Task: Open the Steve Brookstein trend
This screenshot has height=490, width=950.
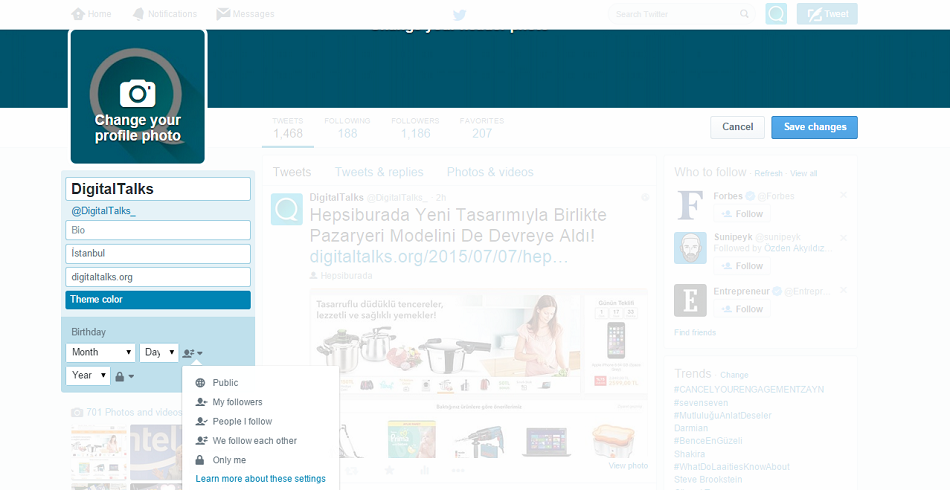Action: click(x=708, y=479)
